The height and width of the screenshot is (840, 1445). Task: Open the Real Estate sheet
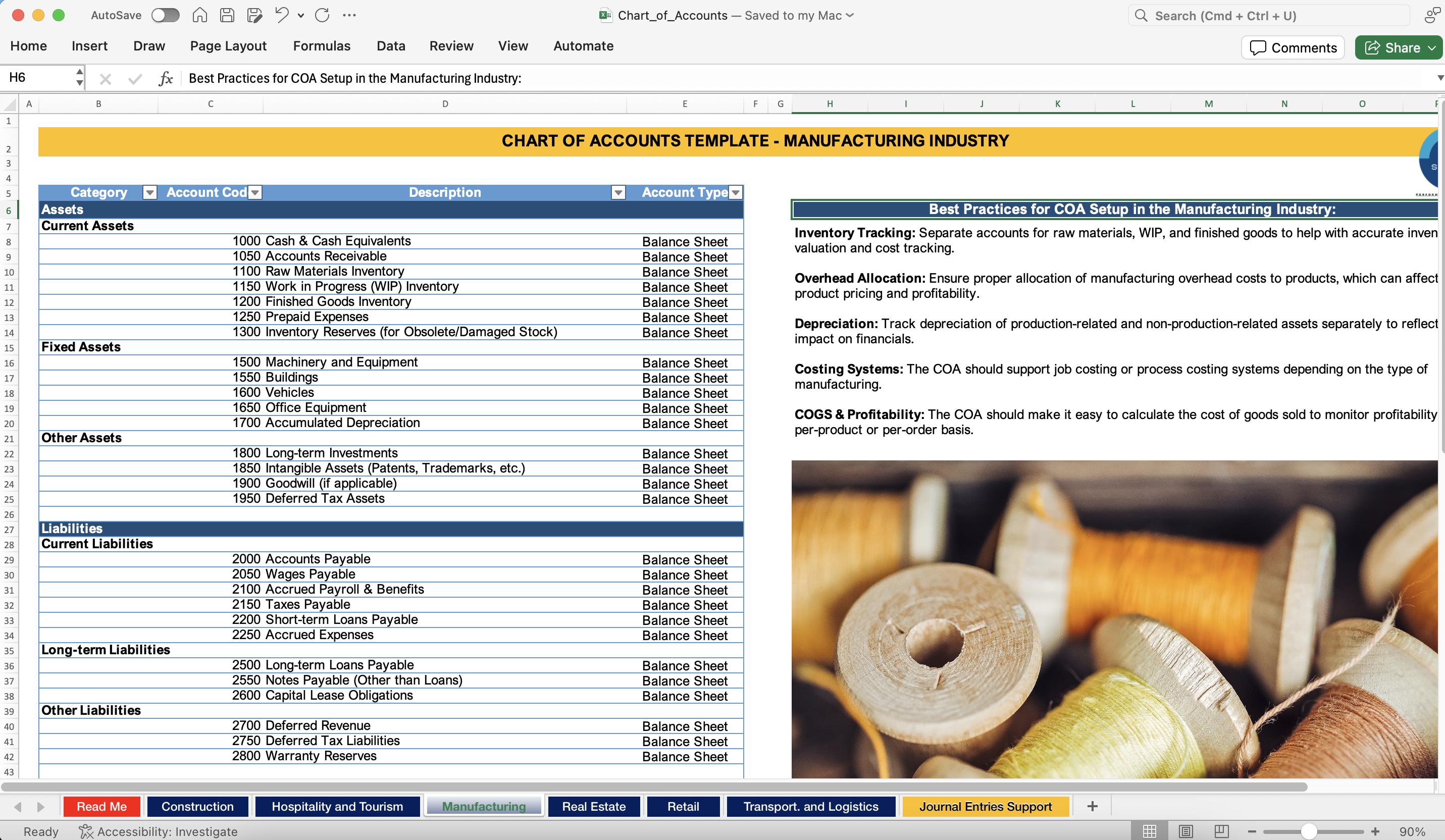593,806
